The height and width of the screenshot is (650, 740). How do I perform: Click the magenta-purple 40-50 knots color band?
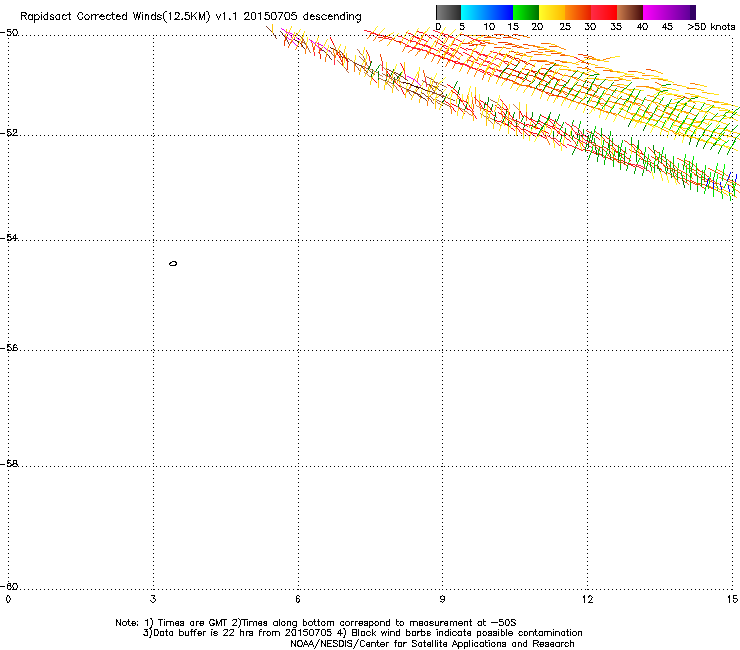click(669, 12)
